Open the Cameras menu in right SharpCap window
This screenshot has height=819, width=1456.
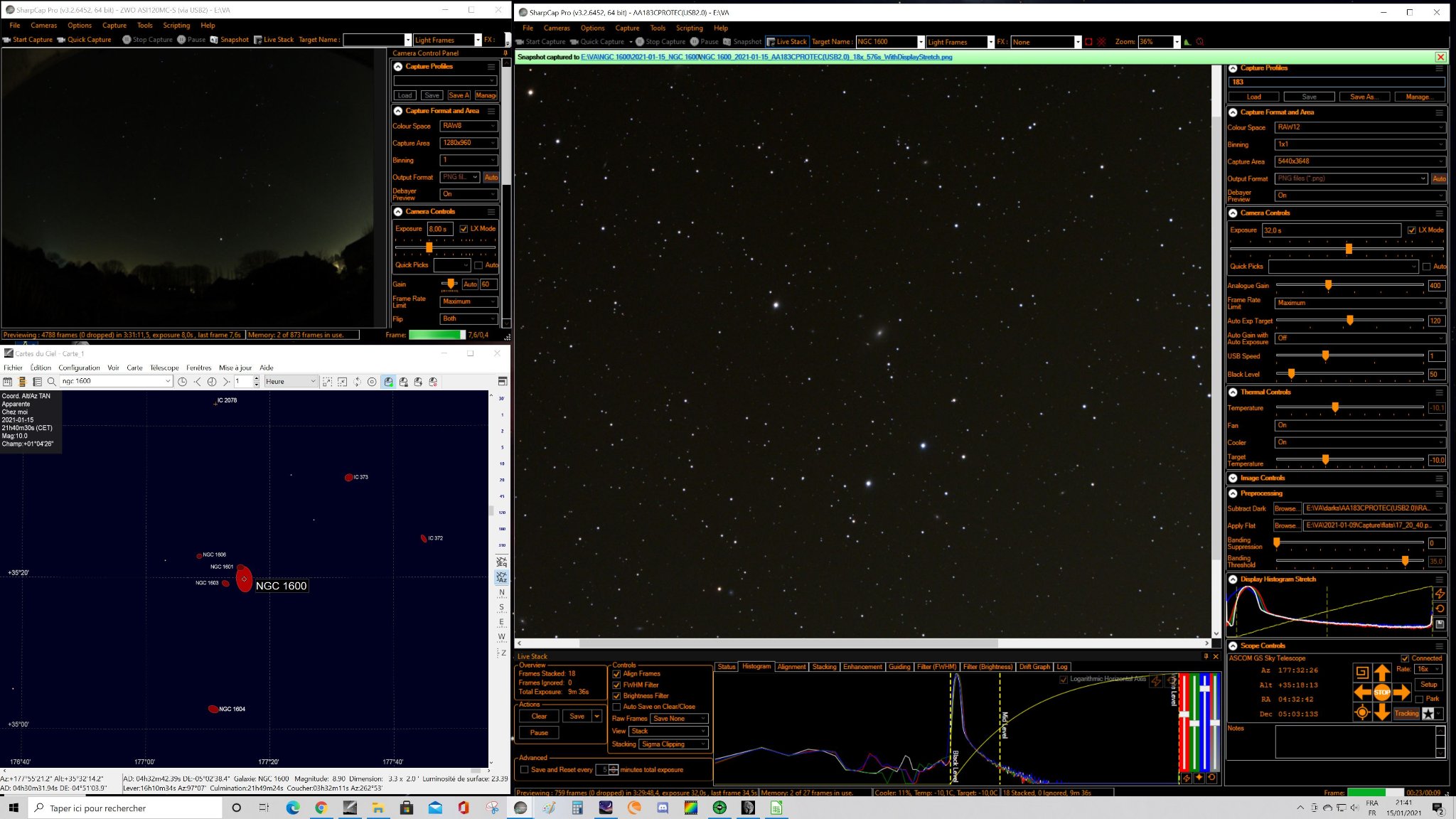coord(557,28)
